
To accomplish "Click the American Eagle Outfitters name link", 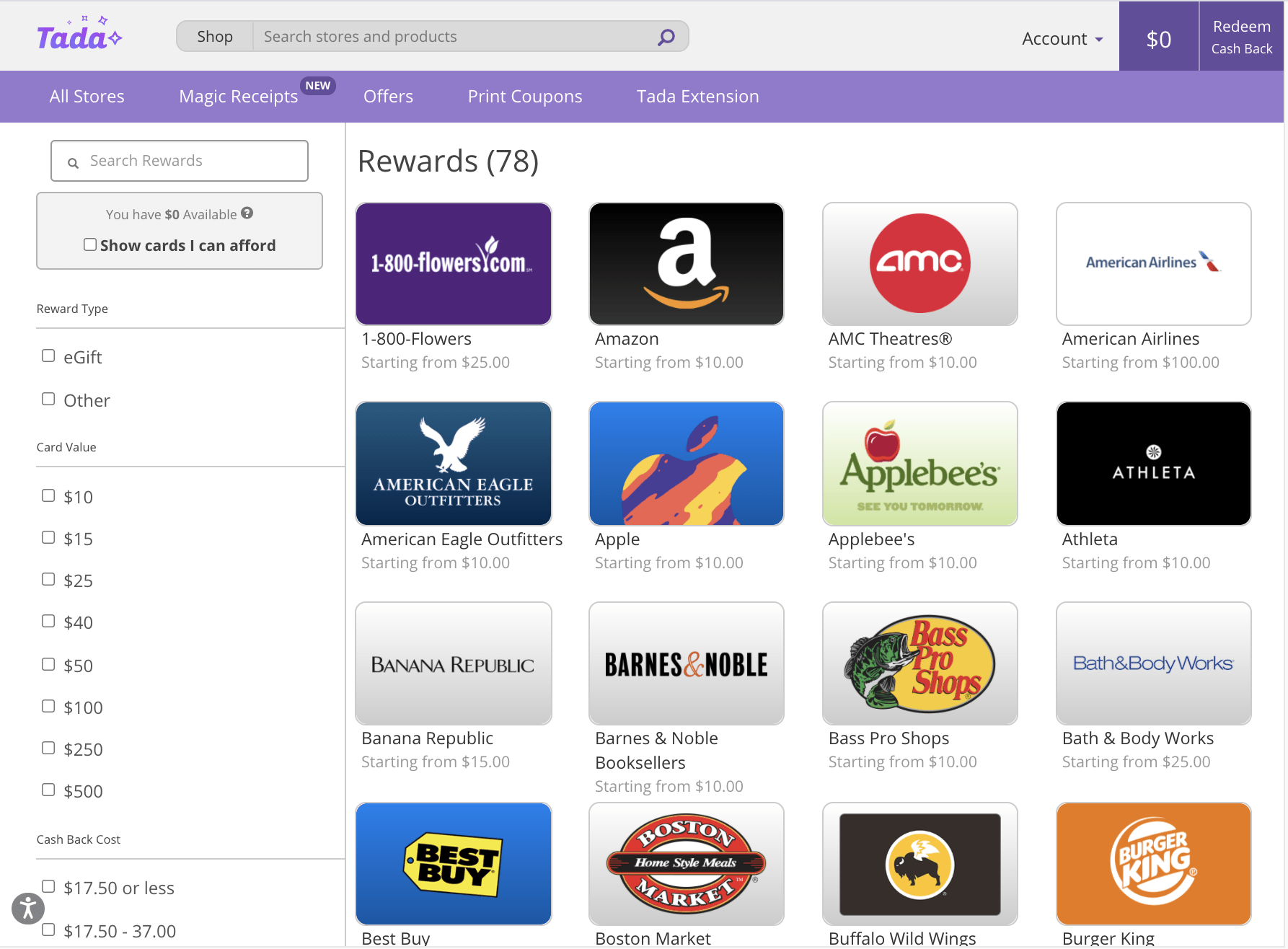I will [462, 539].
